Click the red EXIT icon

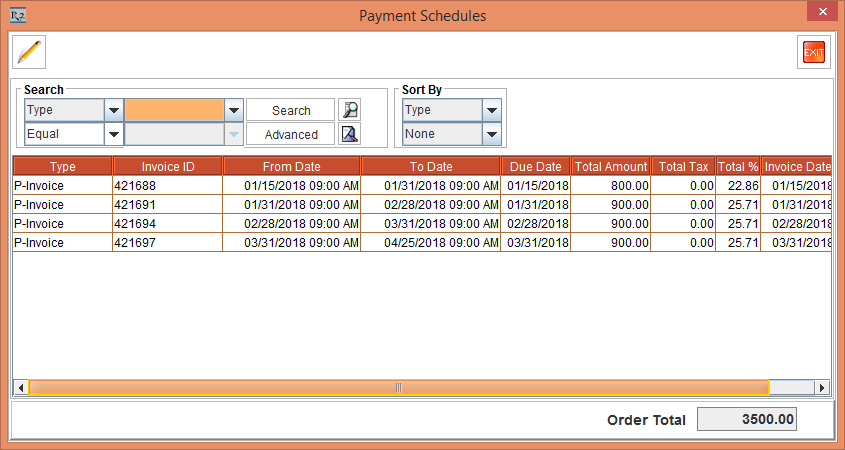point(814,52)
